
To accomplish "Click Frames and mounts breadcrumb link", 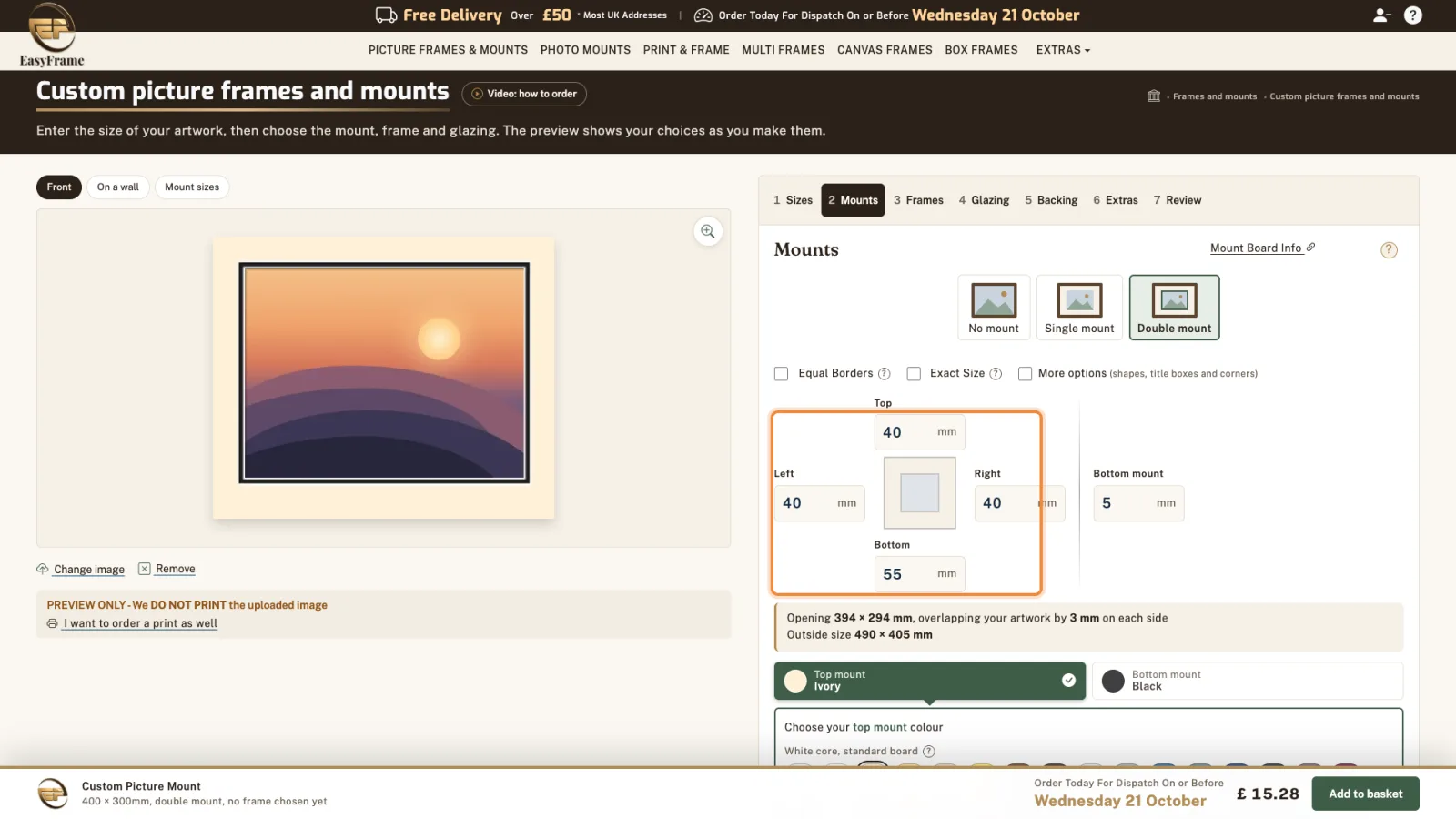I will point(1214,96).
